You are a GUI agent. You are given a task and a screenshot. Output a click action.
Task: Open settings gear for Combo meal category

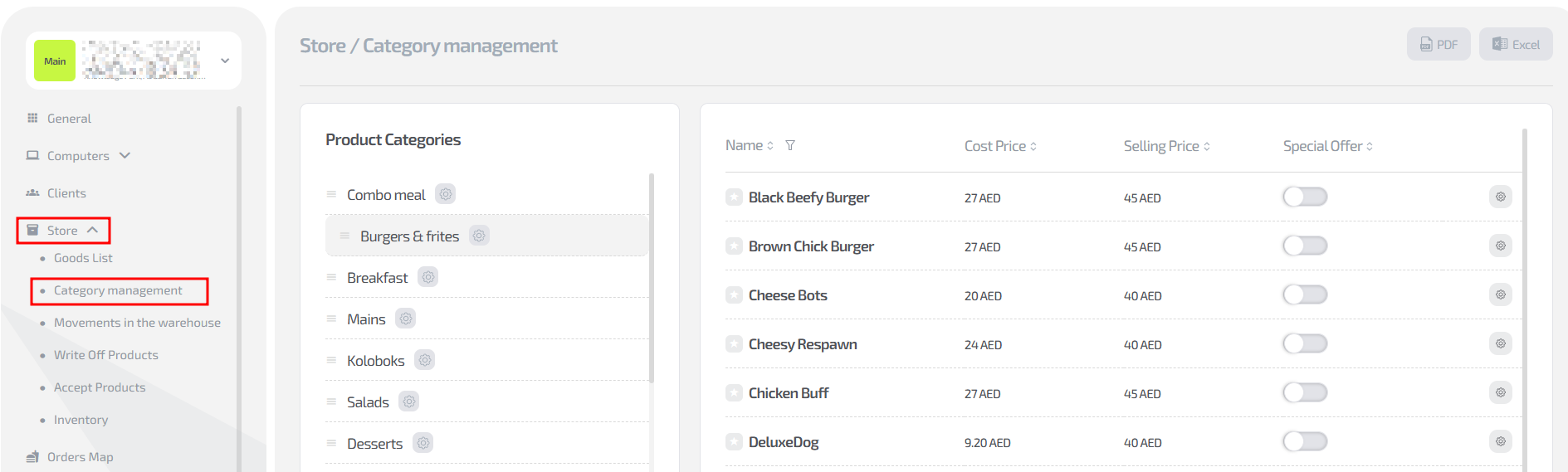tap(446, 194)
